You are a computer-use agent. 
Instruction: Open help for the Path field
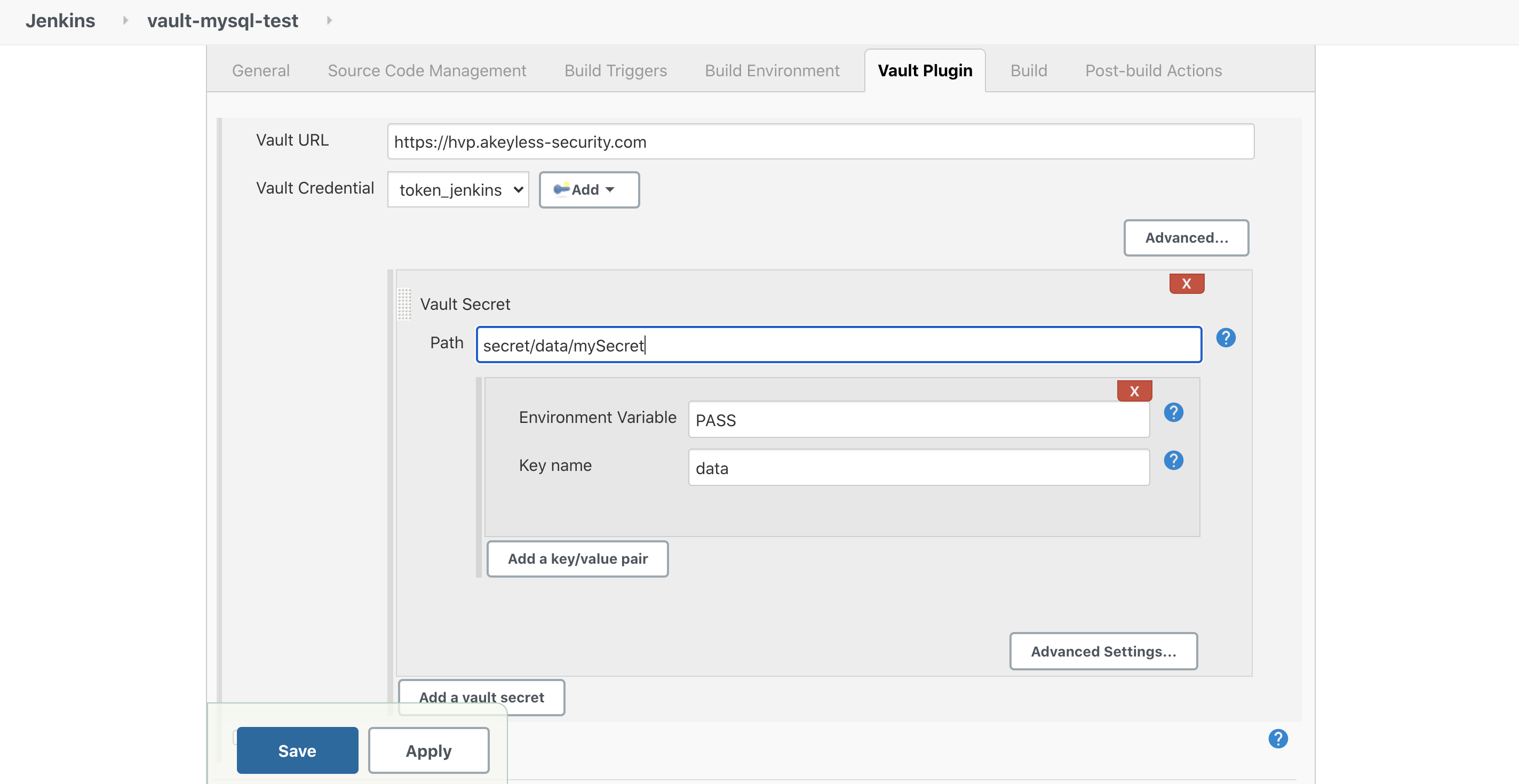coord(1226,338)
